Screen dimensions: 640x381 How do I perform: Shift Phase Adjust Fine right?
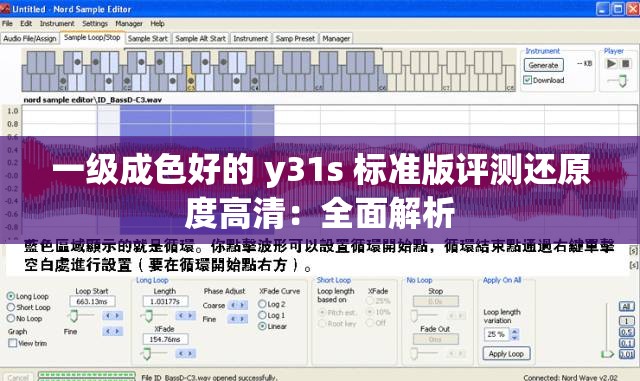[x=242, y=319]
